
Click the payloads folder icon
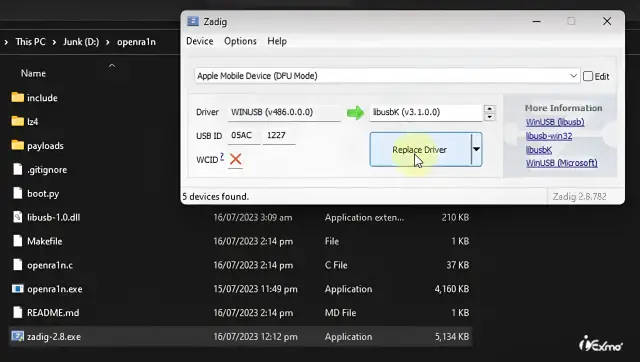point(18,145)
